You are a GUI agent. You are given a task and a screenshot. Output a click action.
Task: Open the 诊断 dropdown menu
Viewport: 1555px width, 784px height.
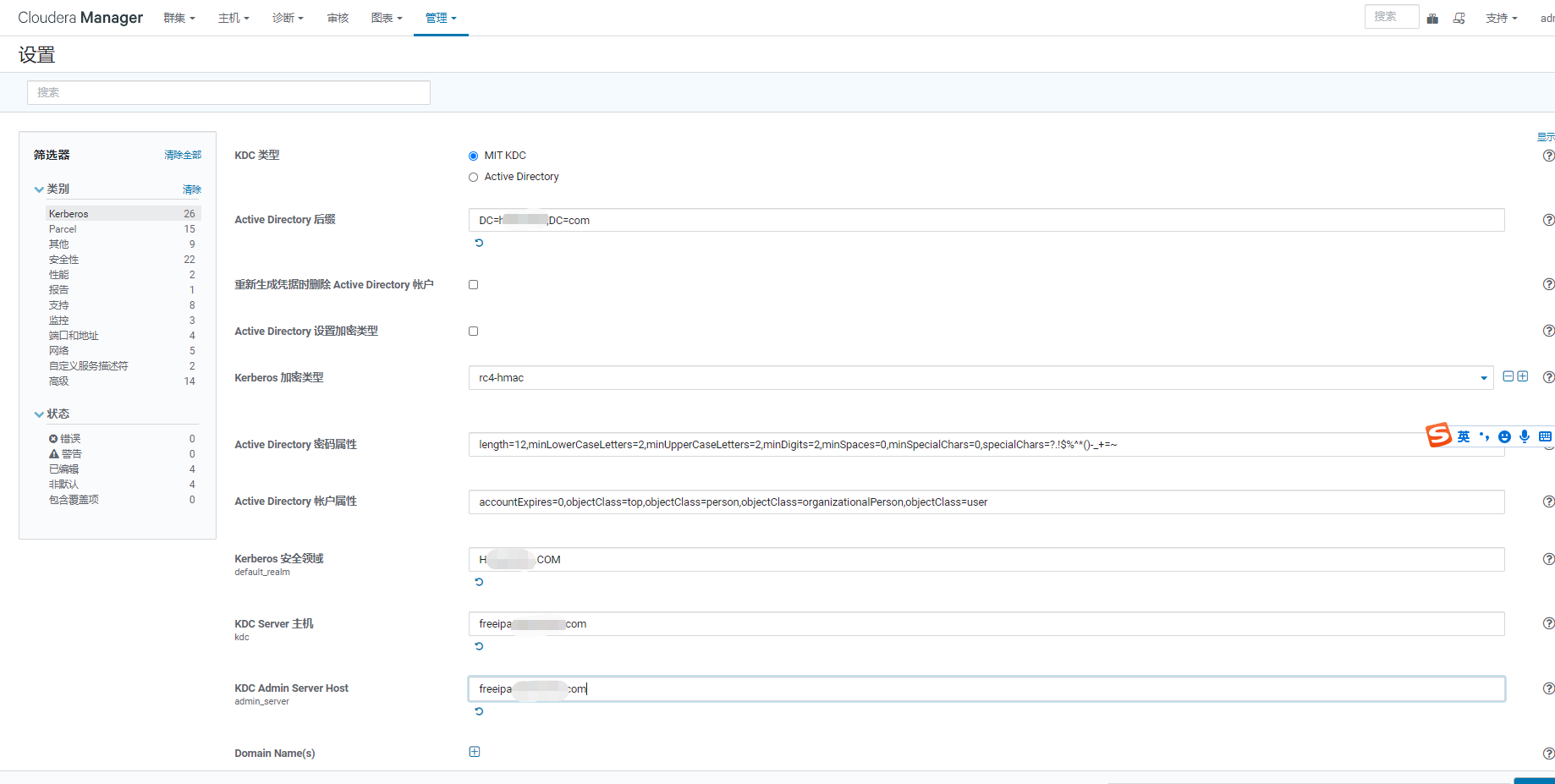click(288, 18)
